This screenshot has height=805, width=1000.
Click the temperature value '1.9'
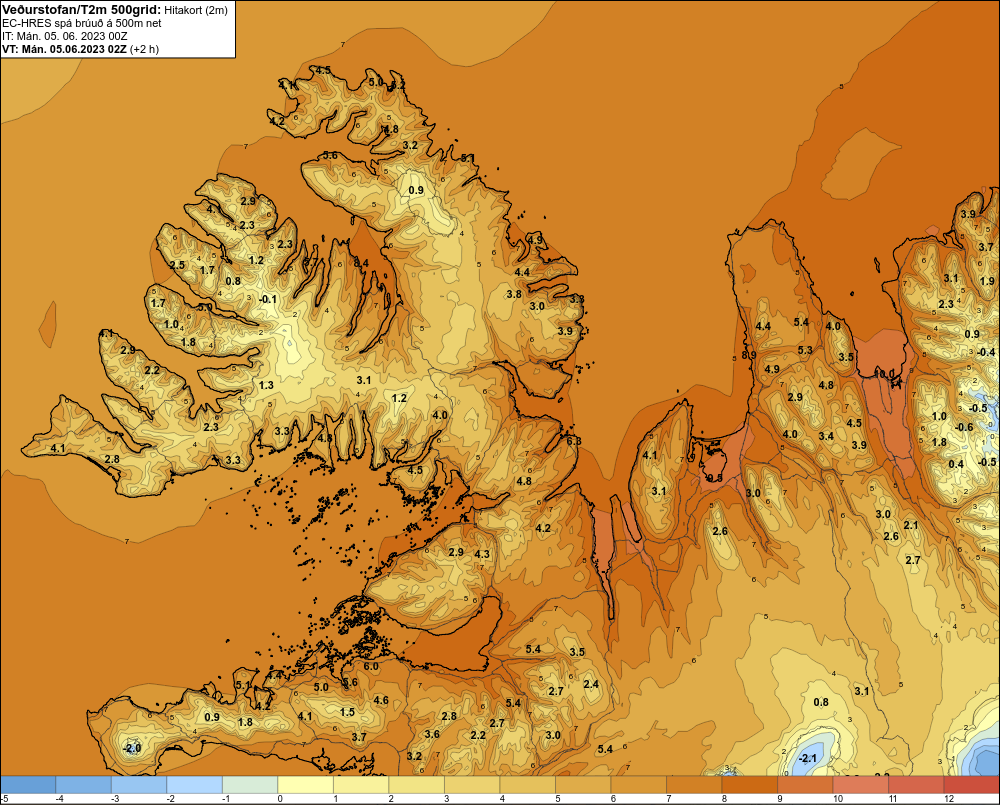[x=987, y=281]
